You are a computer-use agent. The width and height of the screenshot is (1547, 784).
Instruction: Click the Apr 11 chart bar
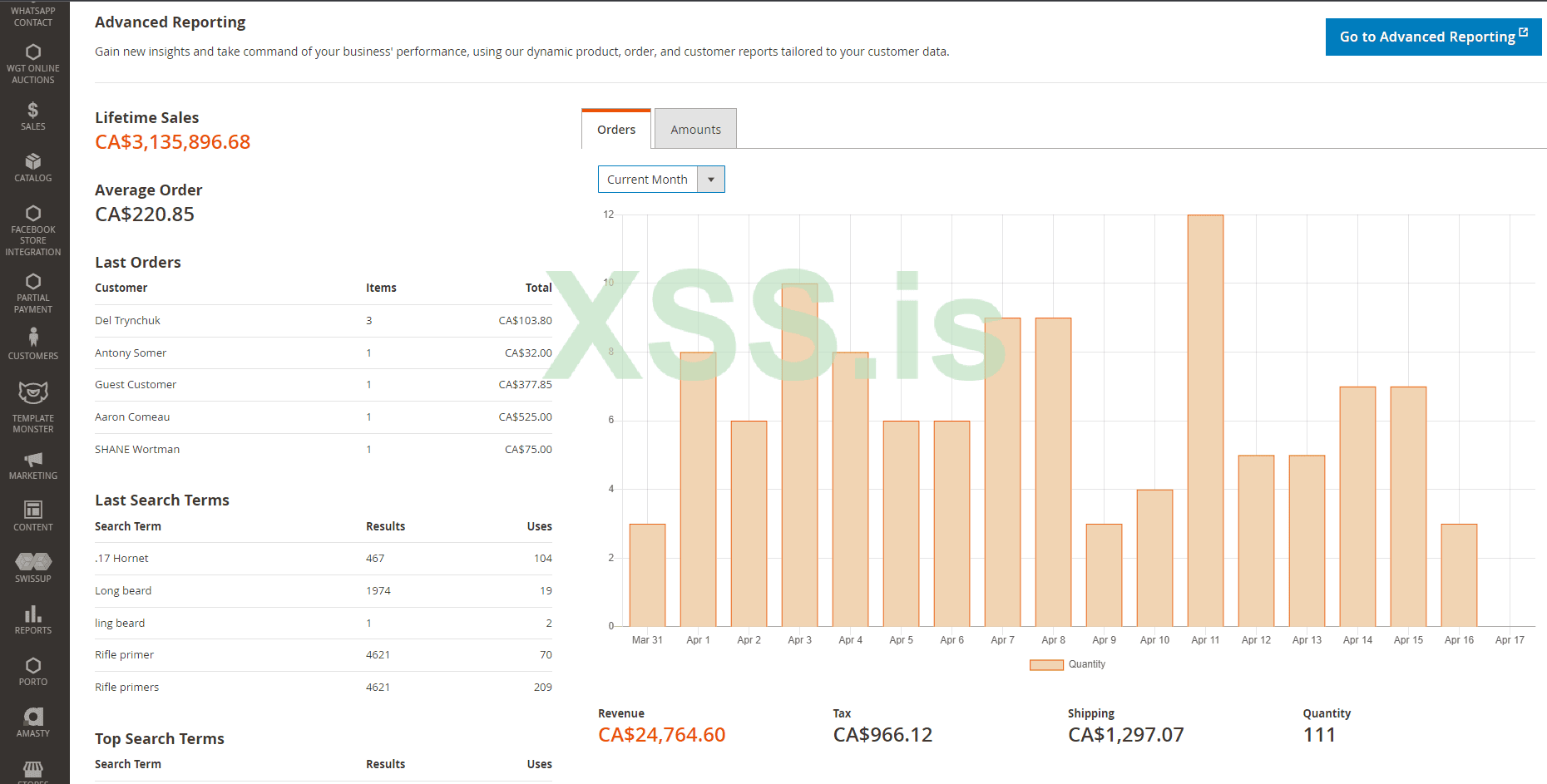[x=1205, y=420]
